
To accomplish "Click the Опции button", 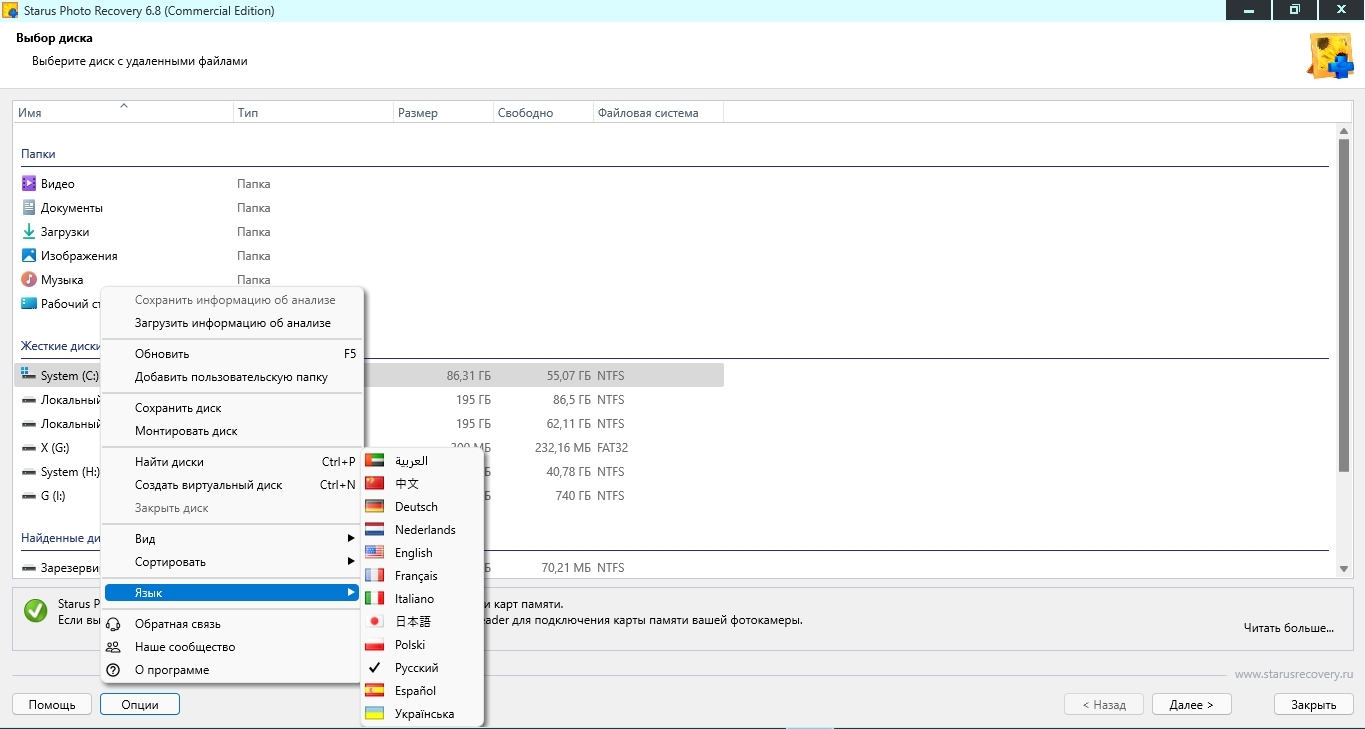I will [140, 705].
